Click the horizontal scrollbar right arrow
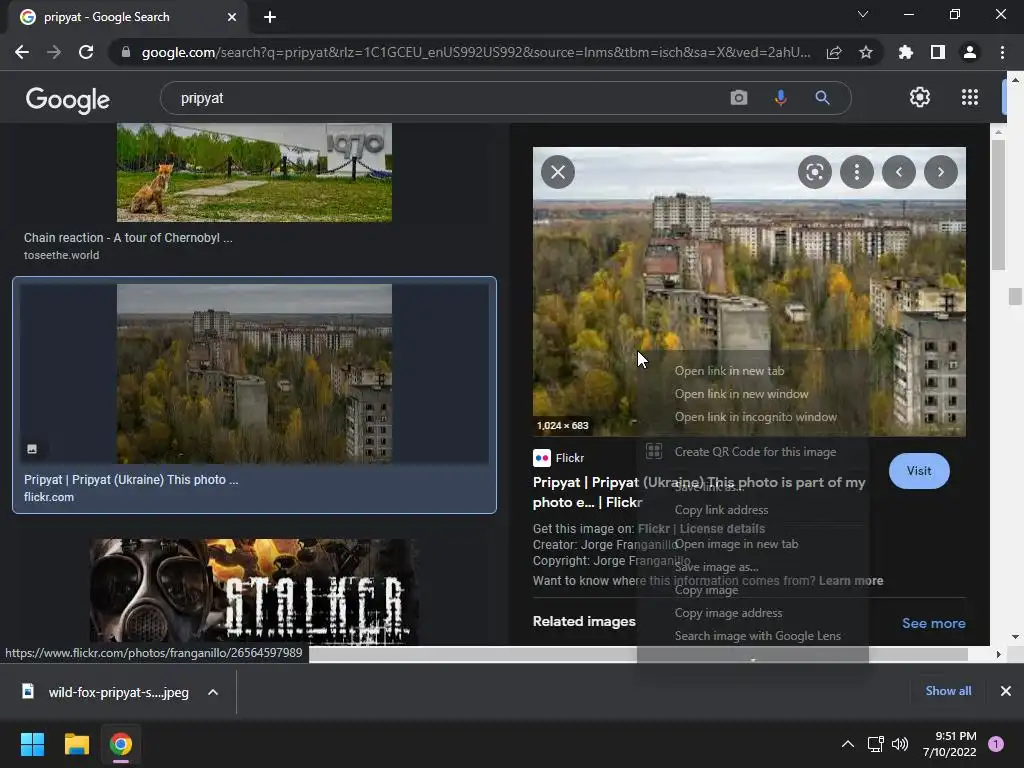The height and width of the screenshot is (768, 1024). pos(997,654)
